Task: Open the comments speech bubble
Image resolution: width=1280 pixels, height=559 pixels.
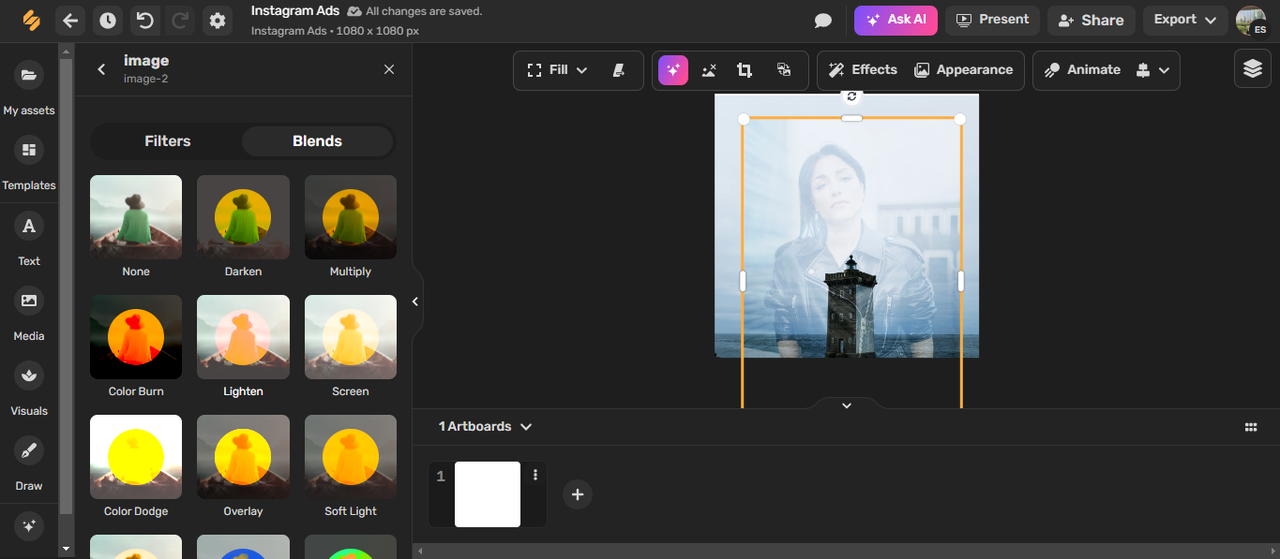Action: (x=823, y=20)
